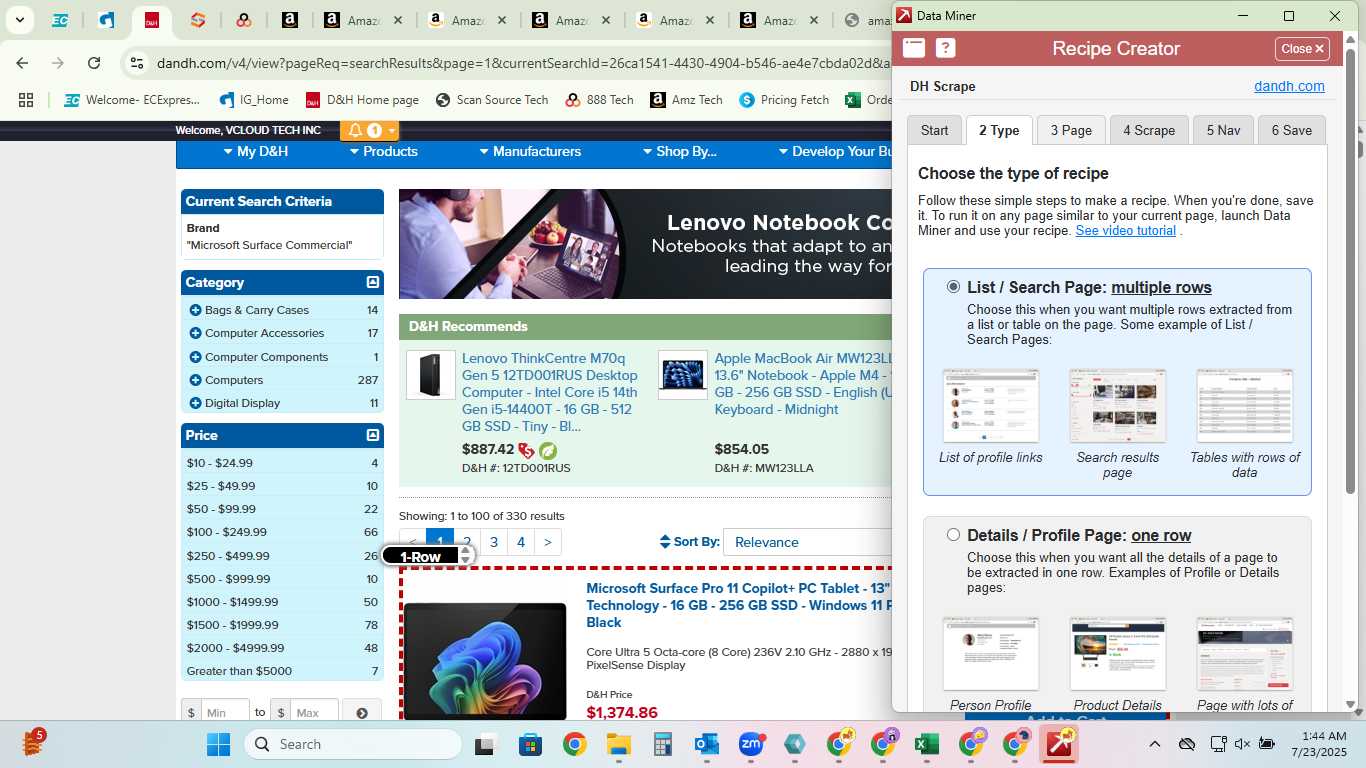
Task: Reload the current D&H page
Action: (x=94, y=63)
